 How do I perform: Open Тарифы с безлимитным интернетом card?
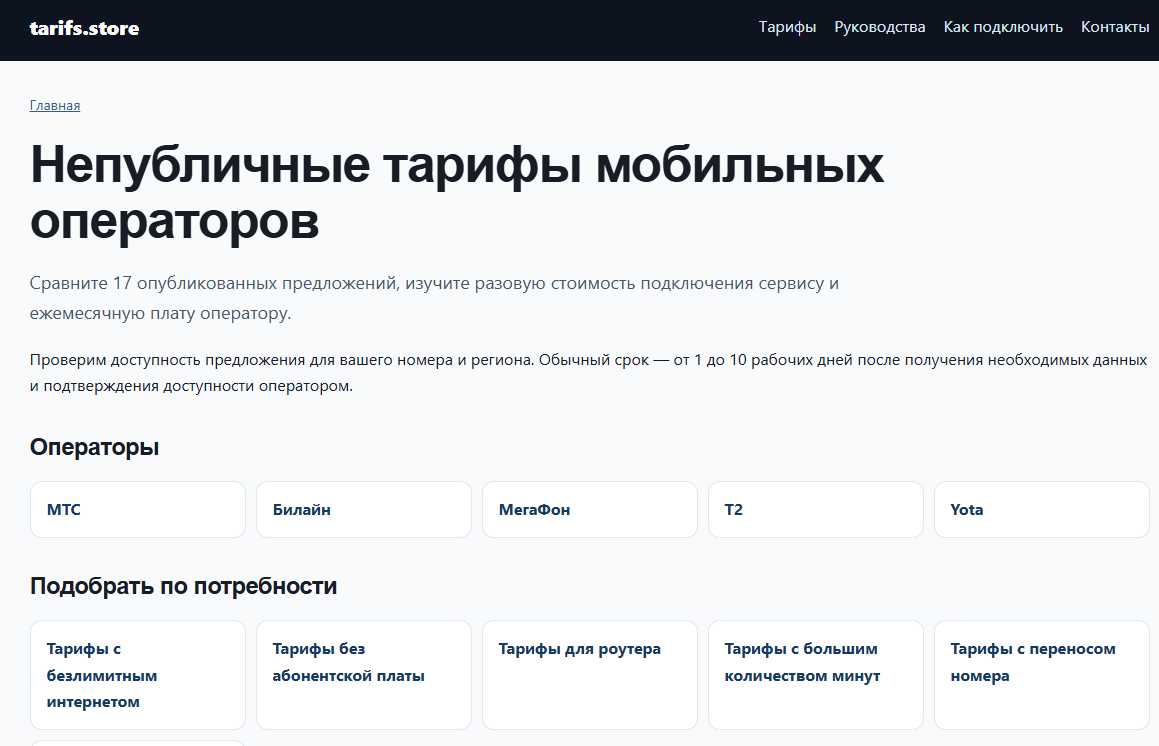pos(137,675)
